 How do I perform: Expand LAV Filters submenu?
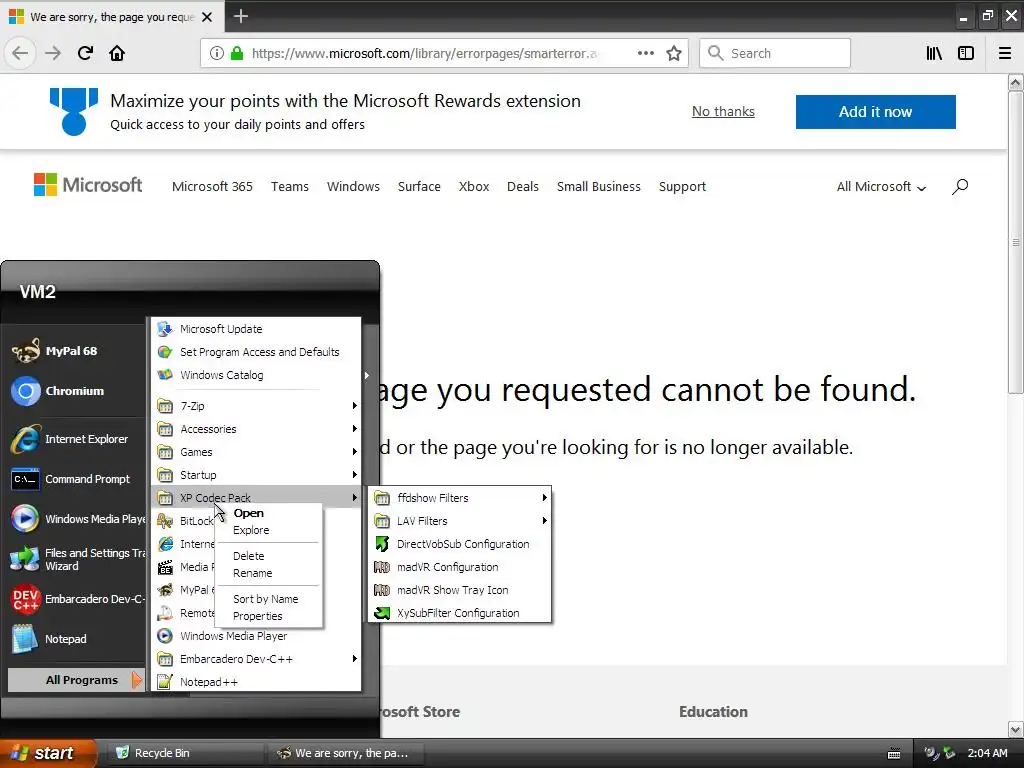click(x=460, y=521)
